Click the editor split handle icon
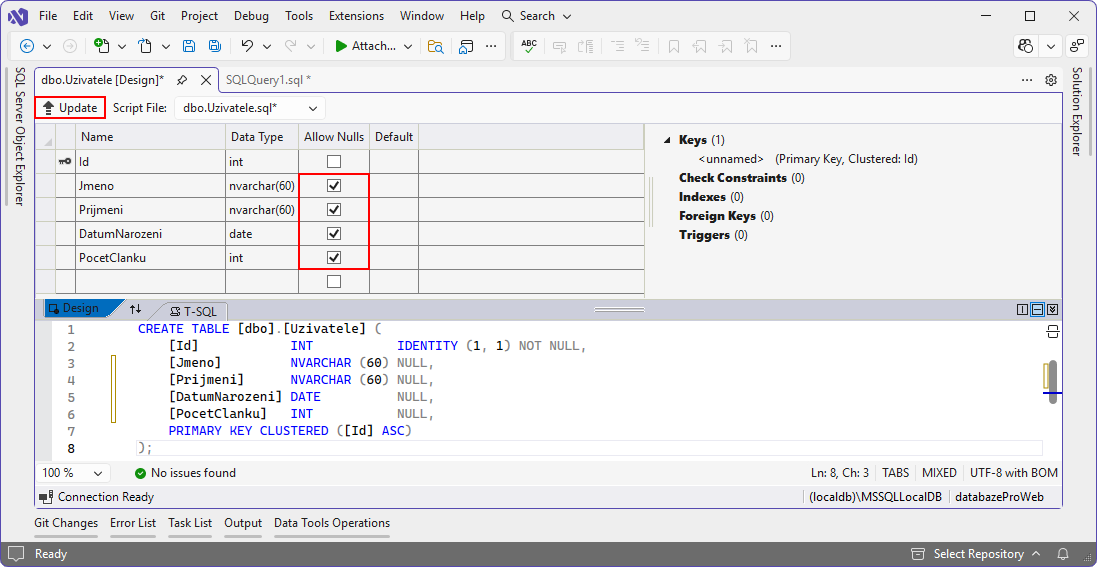The height and width of the screenshot is (567, 1097). tap(1053, 332)
